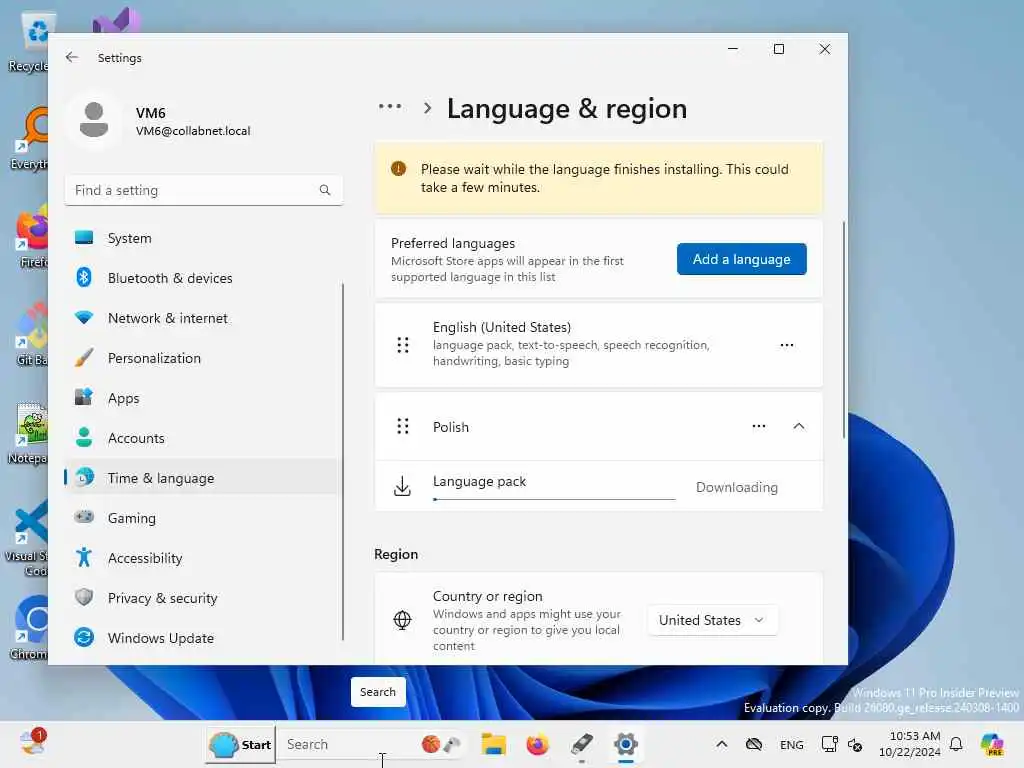Open the notifications bell
The image size is (1024, 768).
[x=956, y=744]
